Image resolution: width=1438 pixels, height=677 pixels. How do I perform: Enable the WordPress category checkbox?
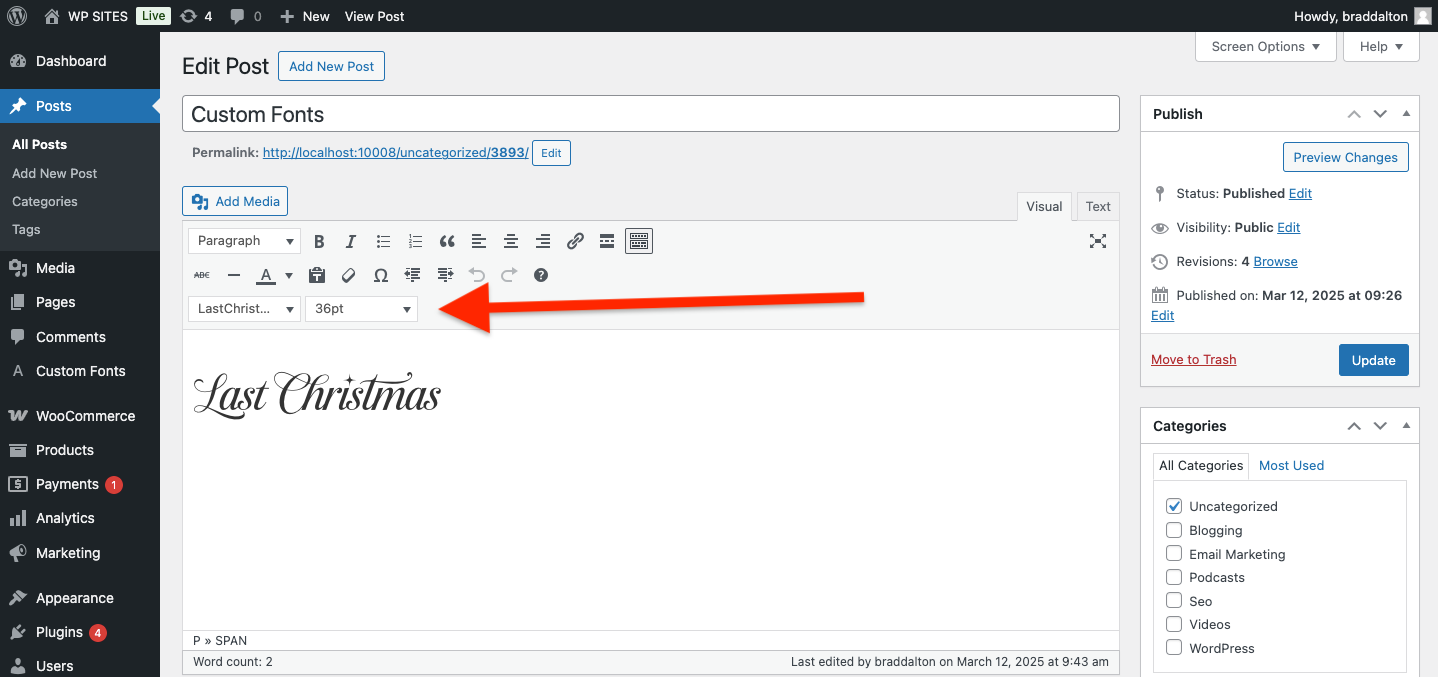click(x=1173, y=648)
